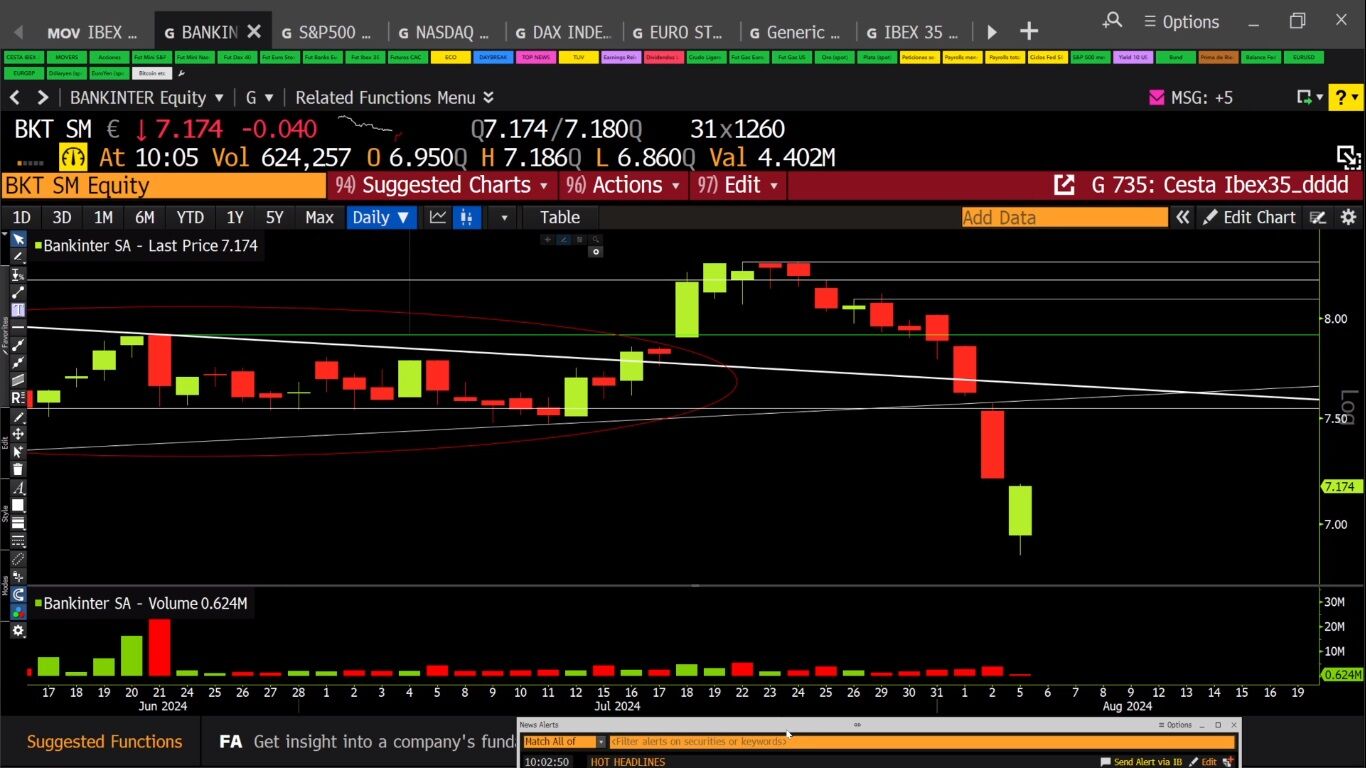Click the news alerts keyword filter field

click(x=923, y=741)
